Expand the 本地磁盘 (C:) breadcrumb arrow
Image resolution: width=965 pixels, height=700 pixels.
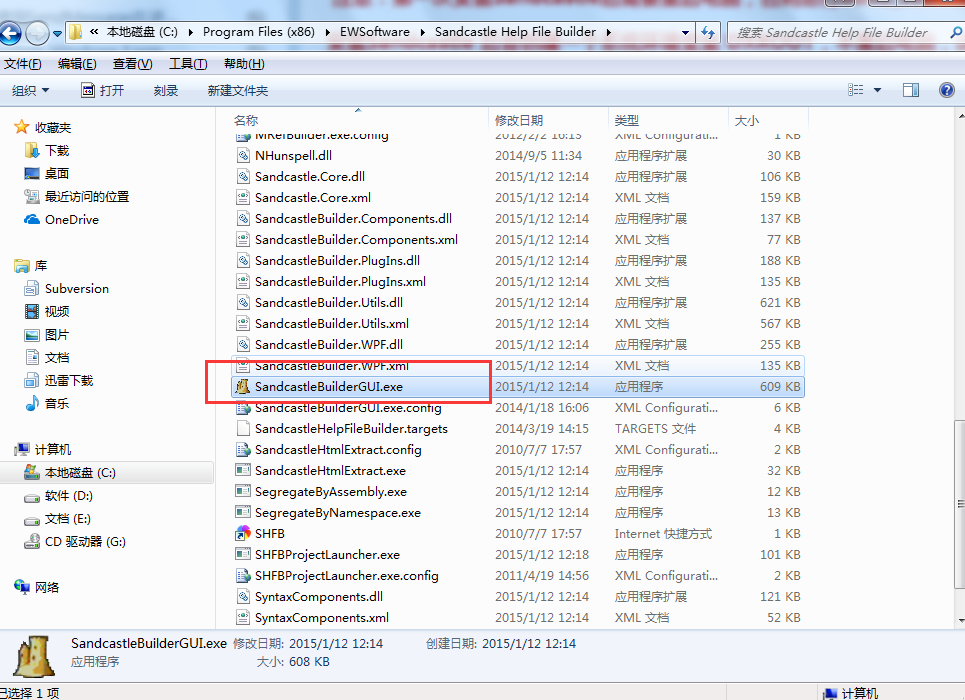pos(190,32)
